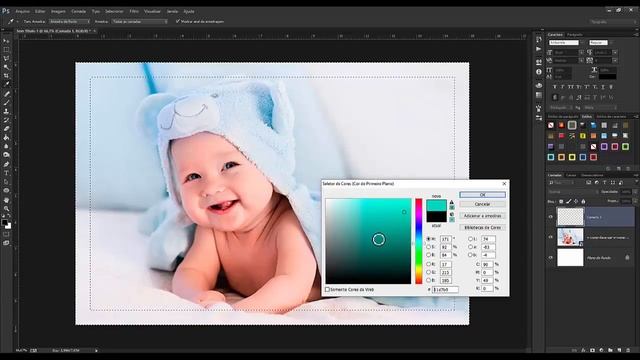The height and width of the screenshot is (360, 640).
Task: Click the Cancelar button
Action: click(482, 204)
